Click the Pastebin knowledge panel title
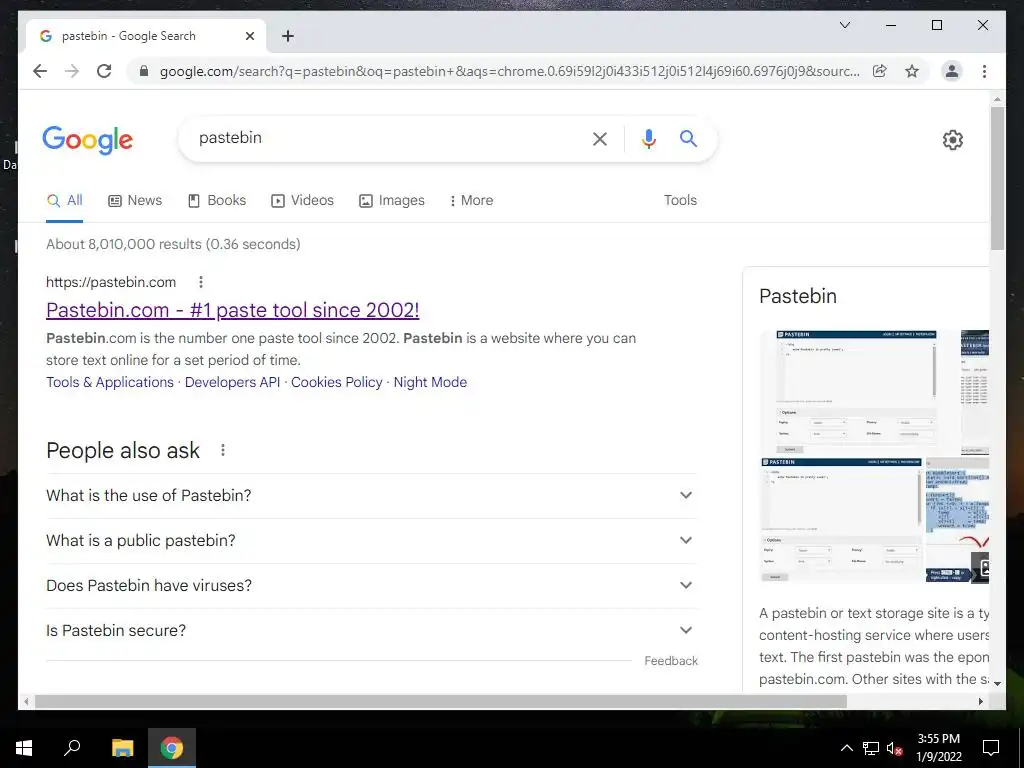 [x=797, y=296]
